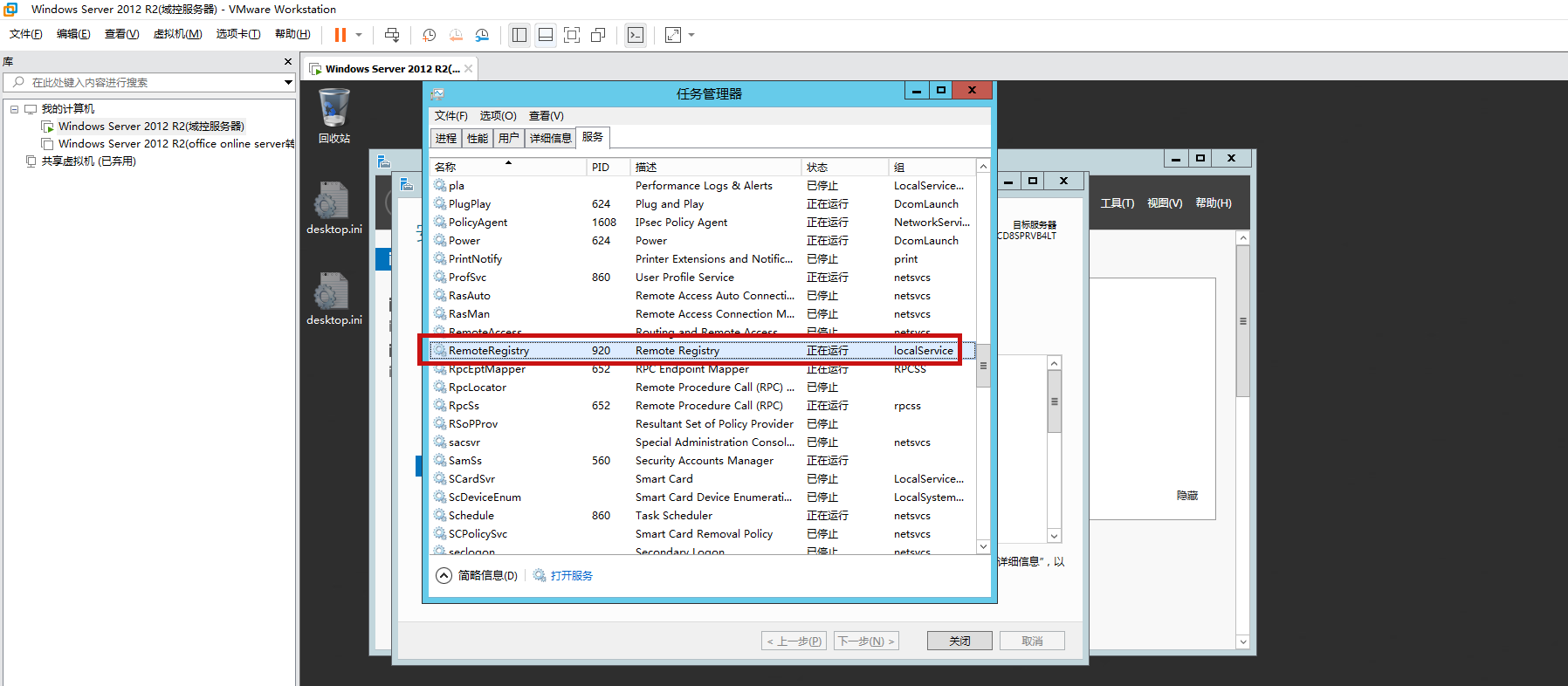
Task: Open the VMware 编辑(E) menu
Action: pos(73,34)
